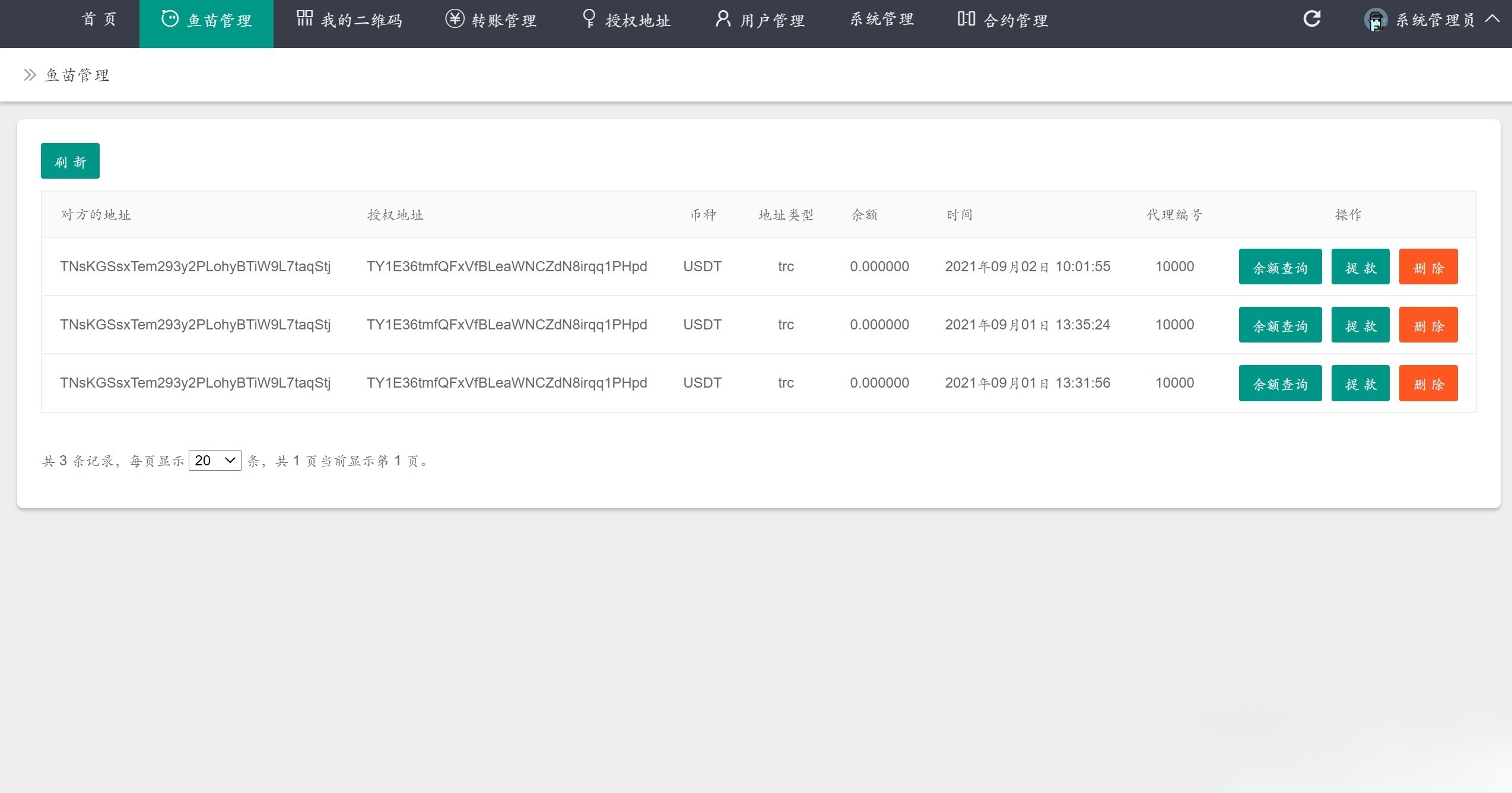The image size is (1512, 793).
Task: Select the 转账管理 currency icon
Action: click(x=453, y=18)
